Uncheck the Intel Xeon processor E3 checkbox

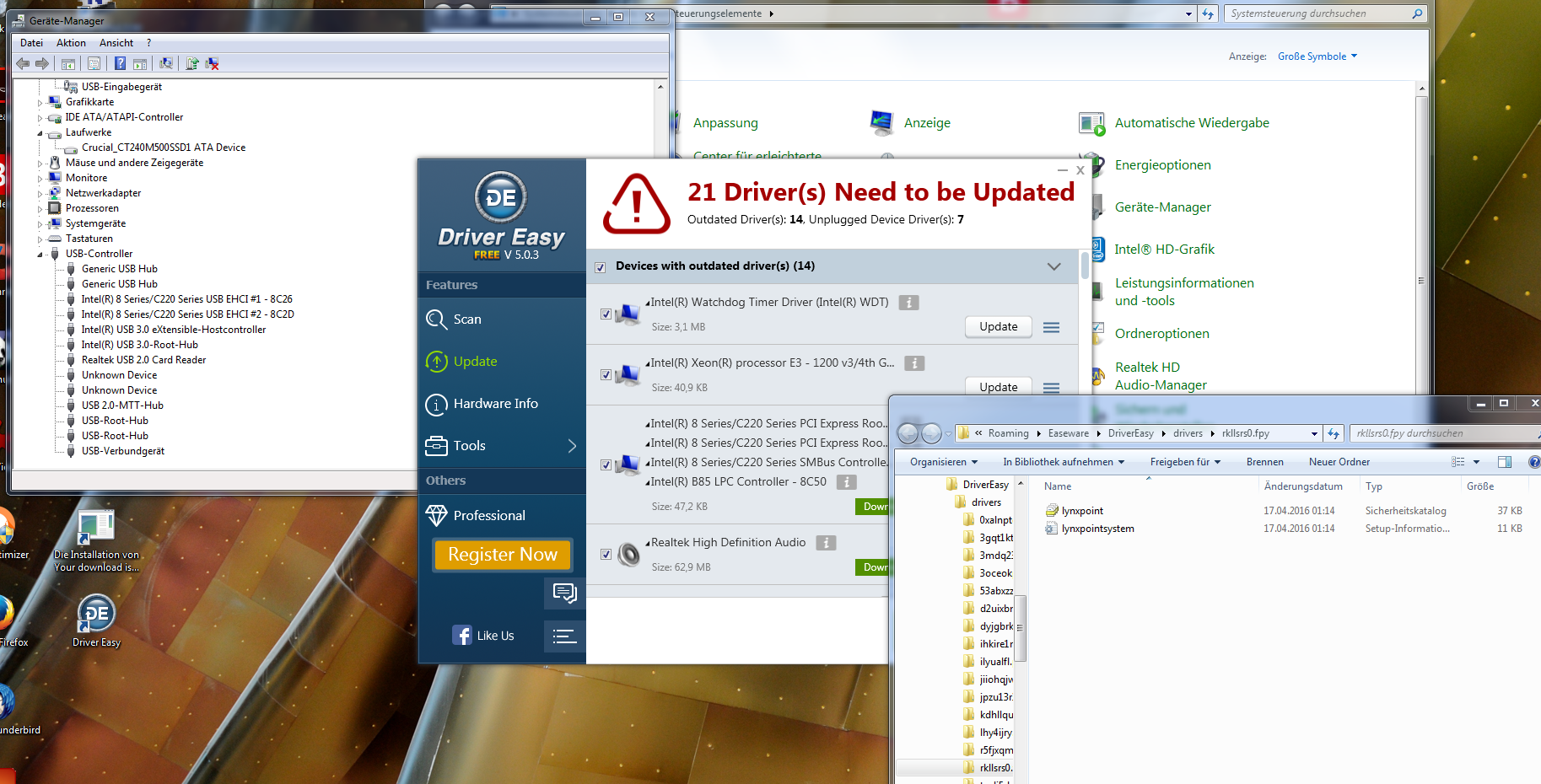click(x=606, y=374)
